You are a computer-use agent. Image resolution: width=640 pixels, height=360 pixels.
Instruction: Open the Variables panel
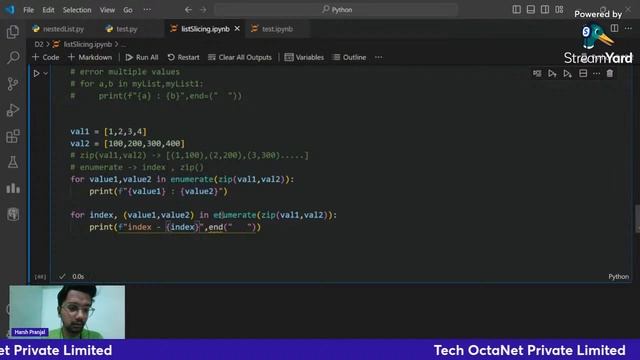click(304, 58)
